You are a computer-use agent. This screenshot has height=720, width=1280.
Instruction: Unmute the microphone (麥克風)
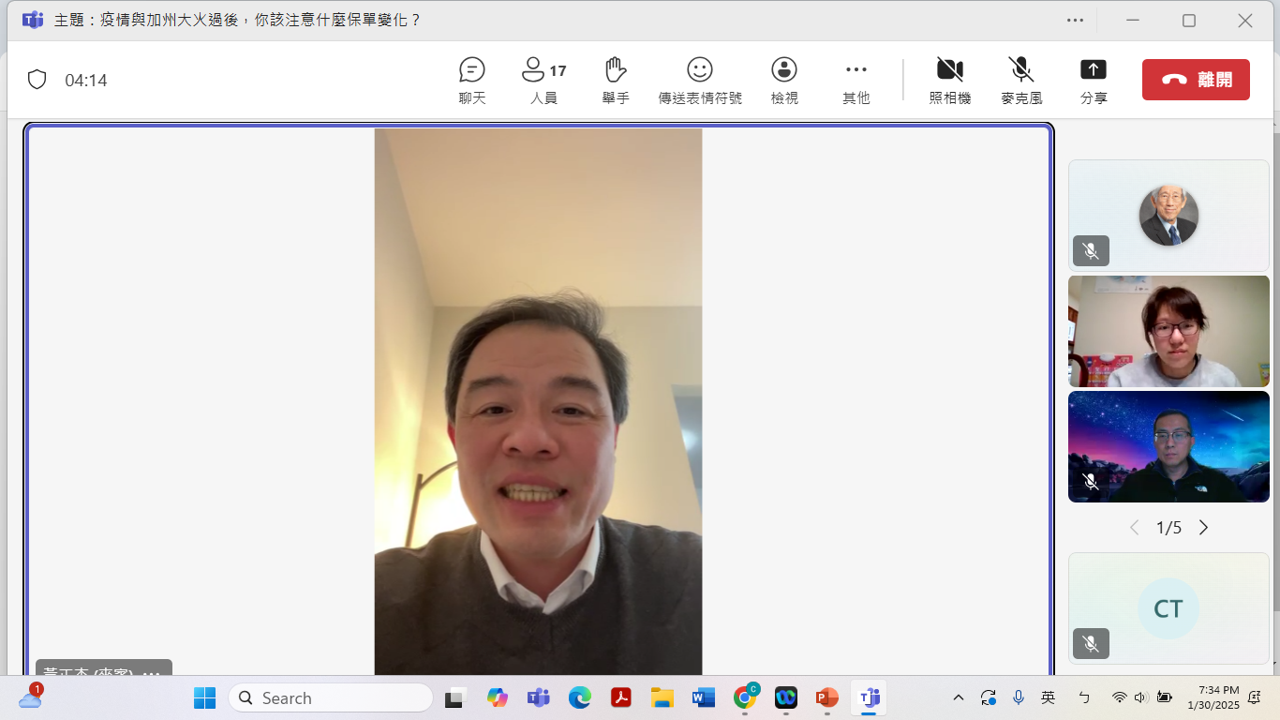1021,80
